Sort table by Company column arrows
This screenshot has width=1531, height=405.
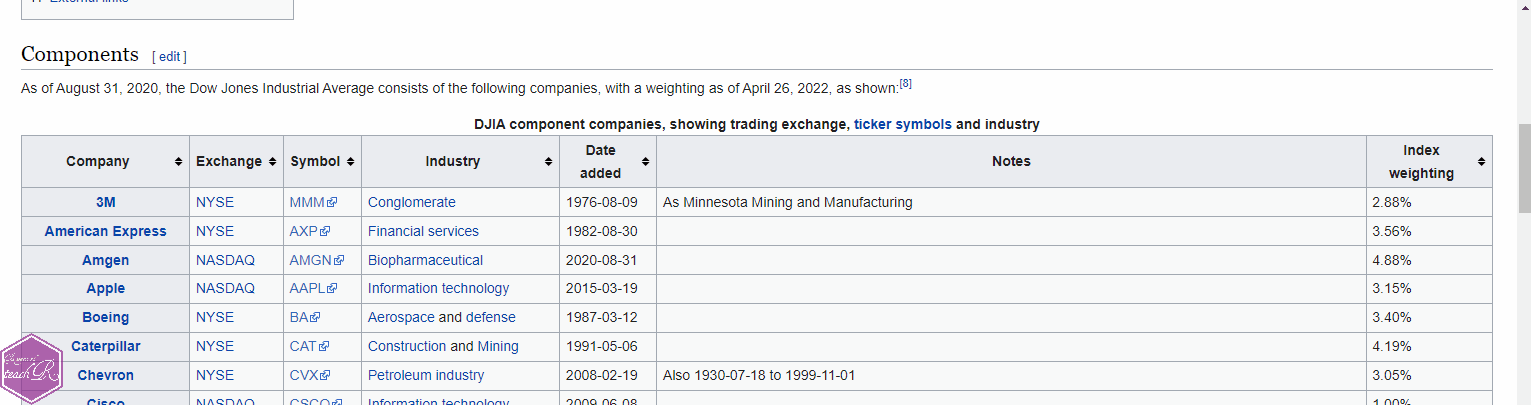pyautogui.click(x=178, y=162)
